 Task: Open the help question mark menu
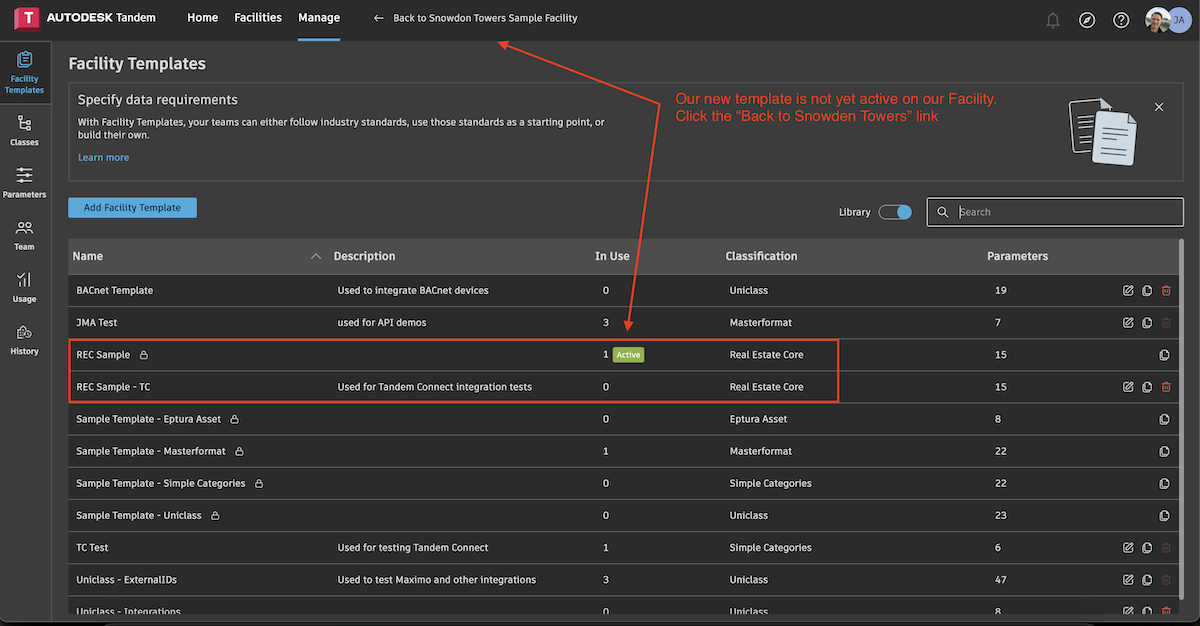pyautogui.click(x=1121, y=20)
